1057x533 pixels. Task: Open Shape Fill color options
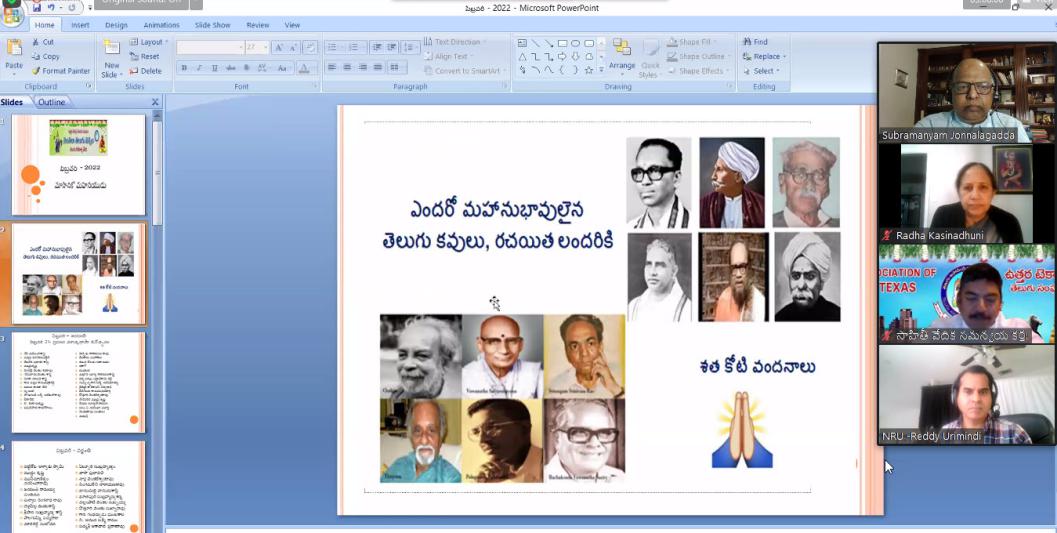pyautogui.click(x=693, y=42)
